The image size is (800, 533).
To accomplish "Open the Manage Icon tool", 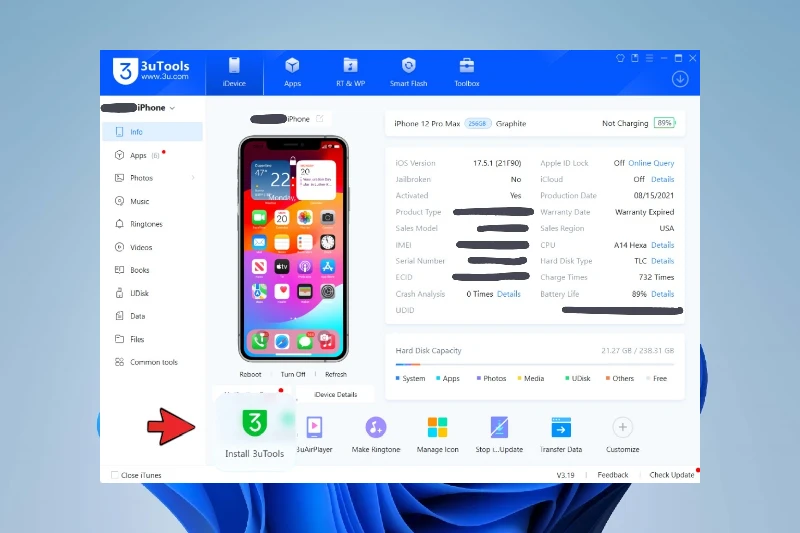I will 438,435.
